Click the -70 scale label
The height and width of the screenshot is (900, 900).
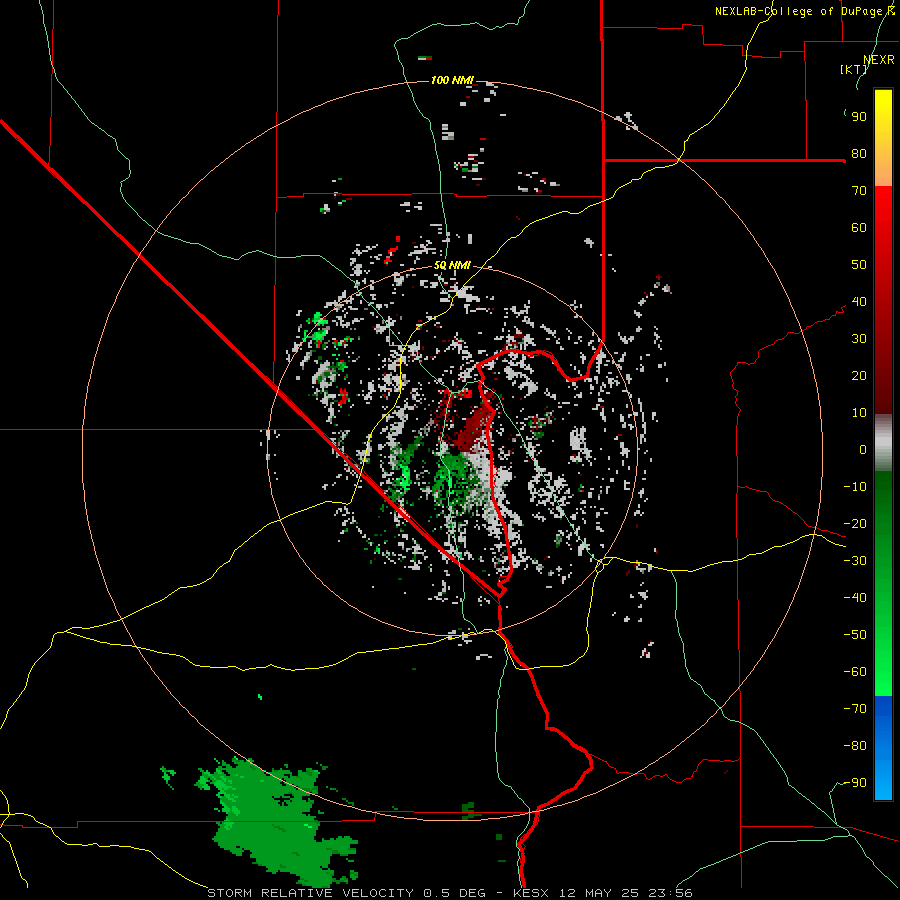(855, 709)
